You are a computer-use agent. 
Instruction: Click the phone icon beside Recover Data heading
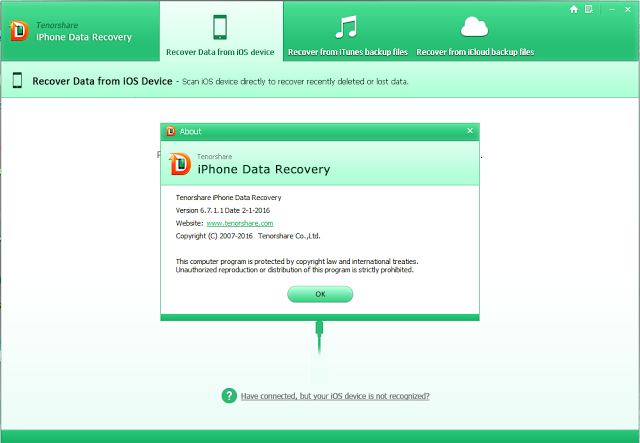point(18,81)
